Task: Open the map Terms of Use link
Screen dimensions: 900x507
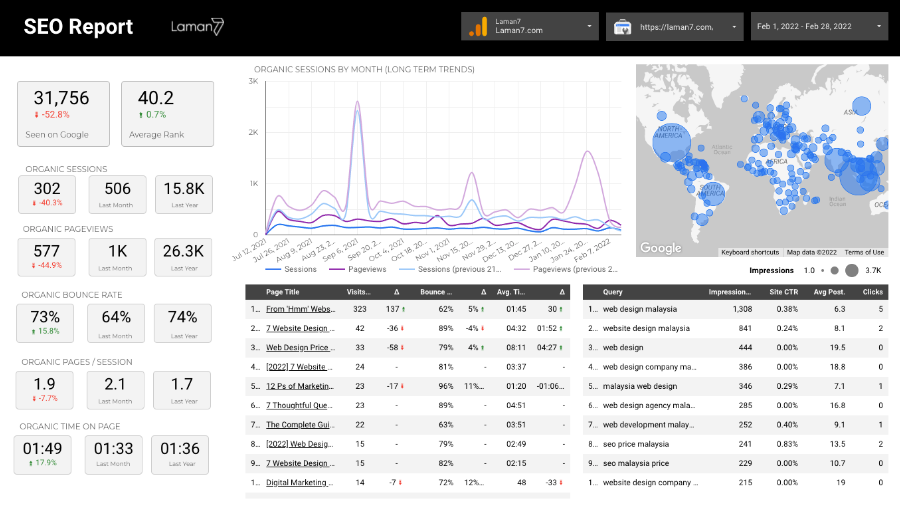Action: point(864,252)
